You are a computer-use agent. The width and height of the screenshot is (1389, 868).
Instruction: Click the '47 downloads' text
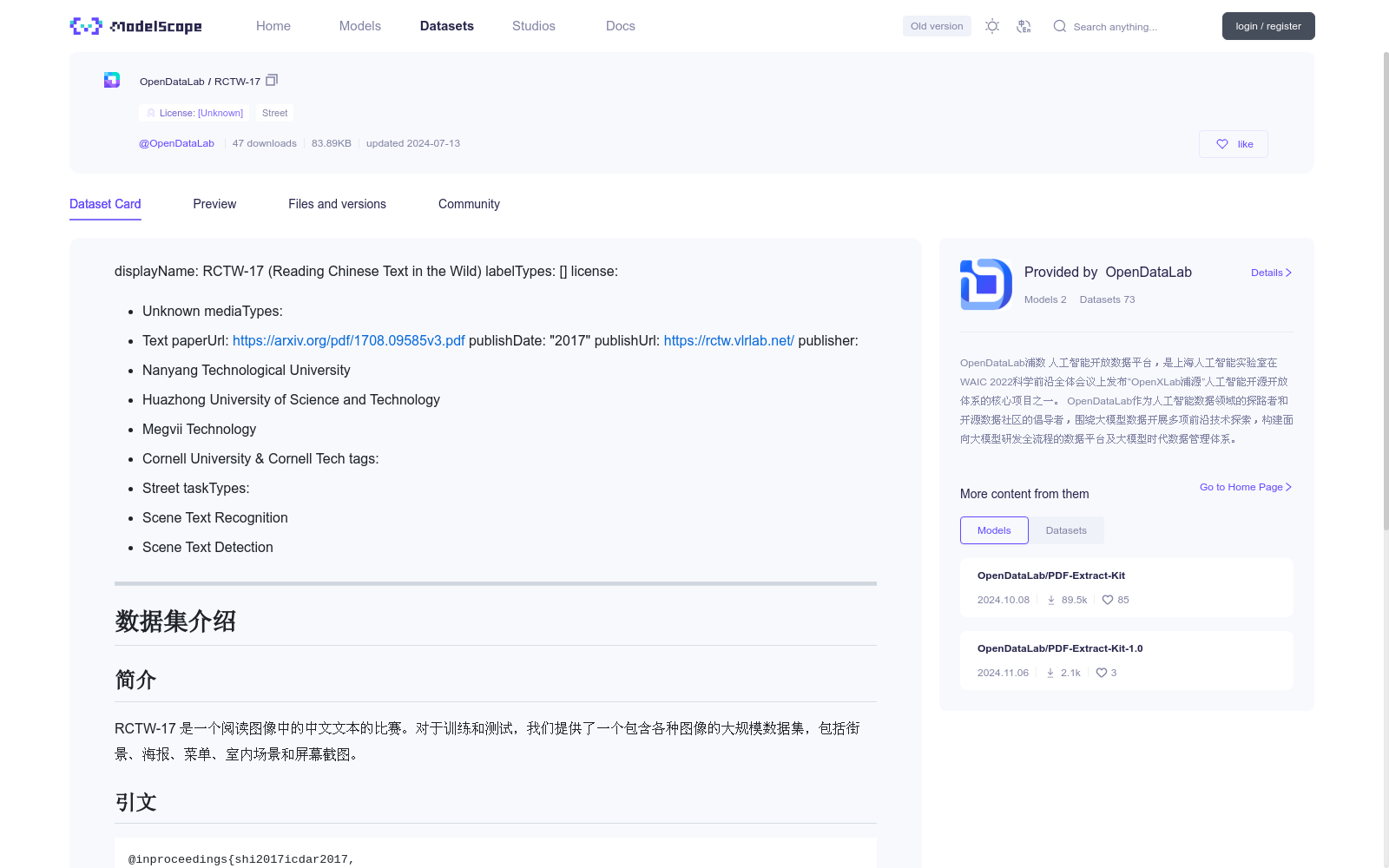[265, 143]
